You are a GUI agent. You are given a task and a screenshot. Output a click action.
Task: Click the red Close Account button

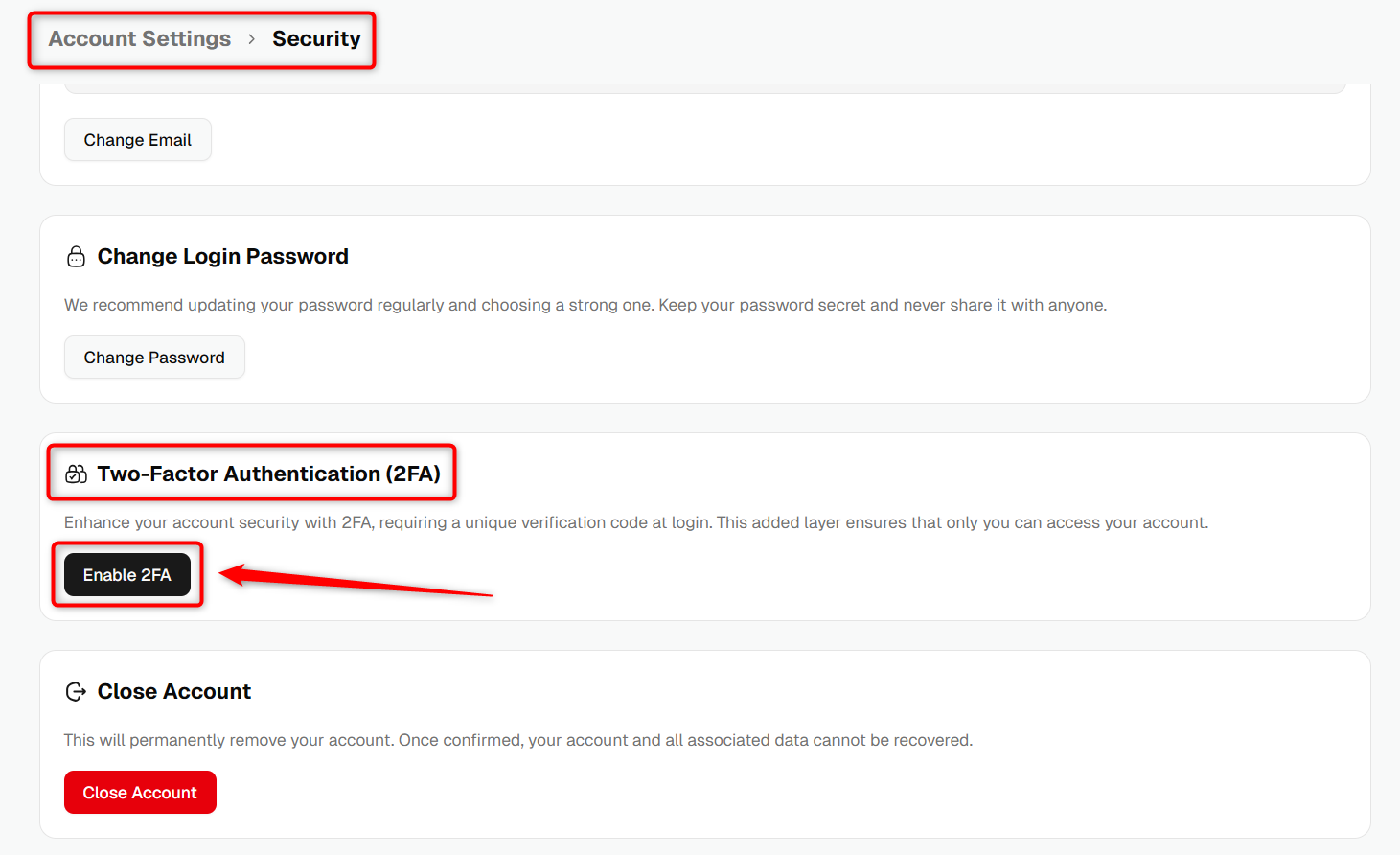pos(140,793)
